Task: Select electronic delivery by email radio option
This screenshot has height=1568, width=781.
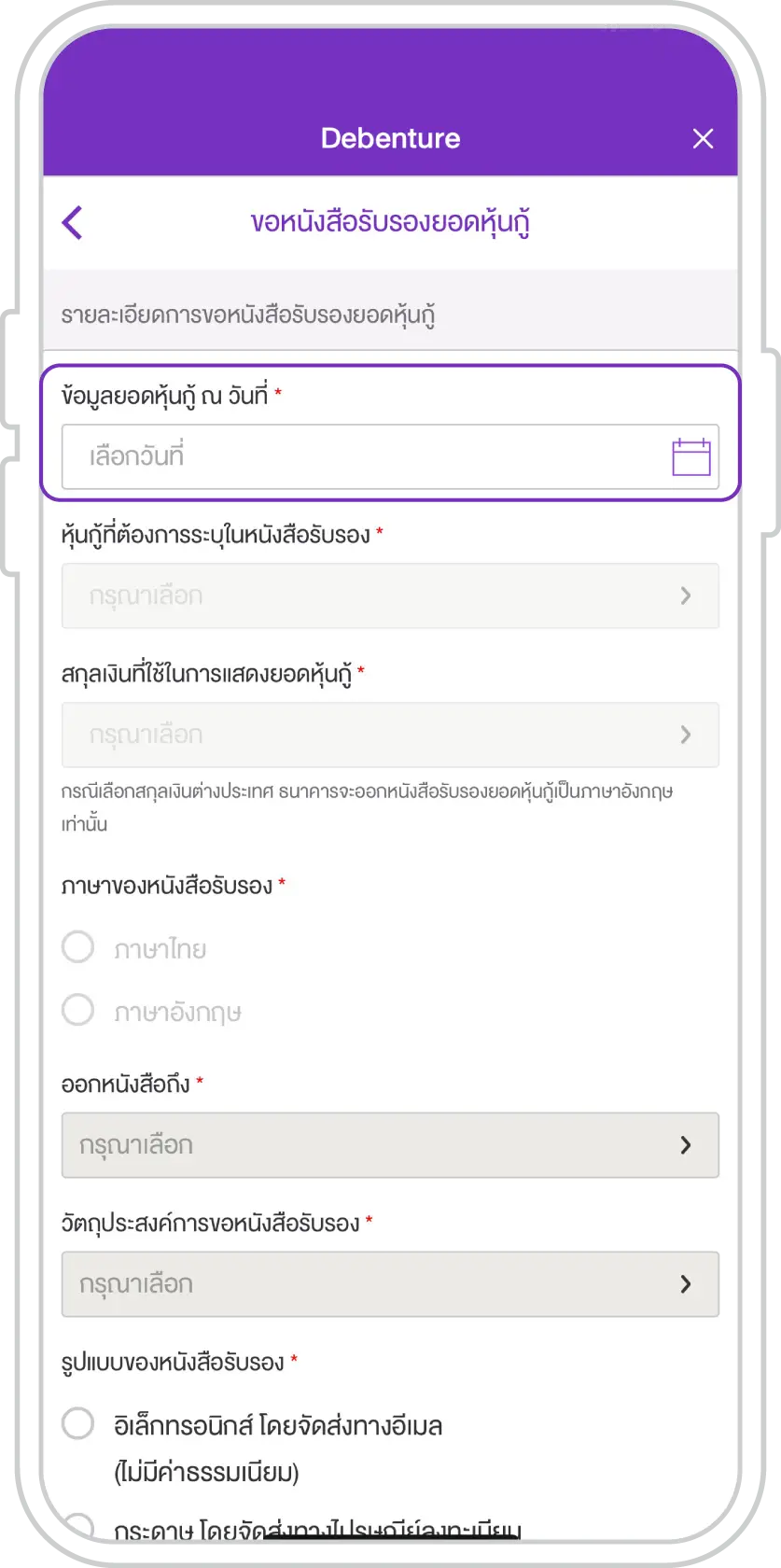Action: [x=78, y=1424]
